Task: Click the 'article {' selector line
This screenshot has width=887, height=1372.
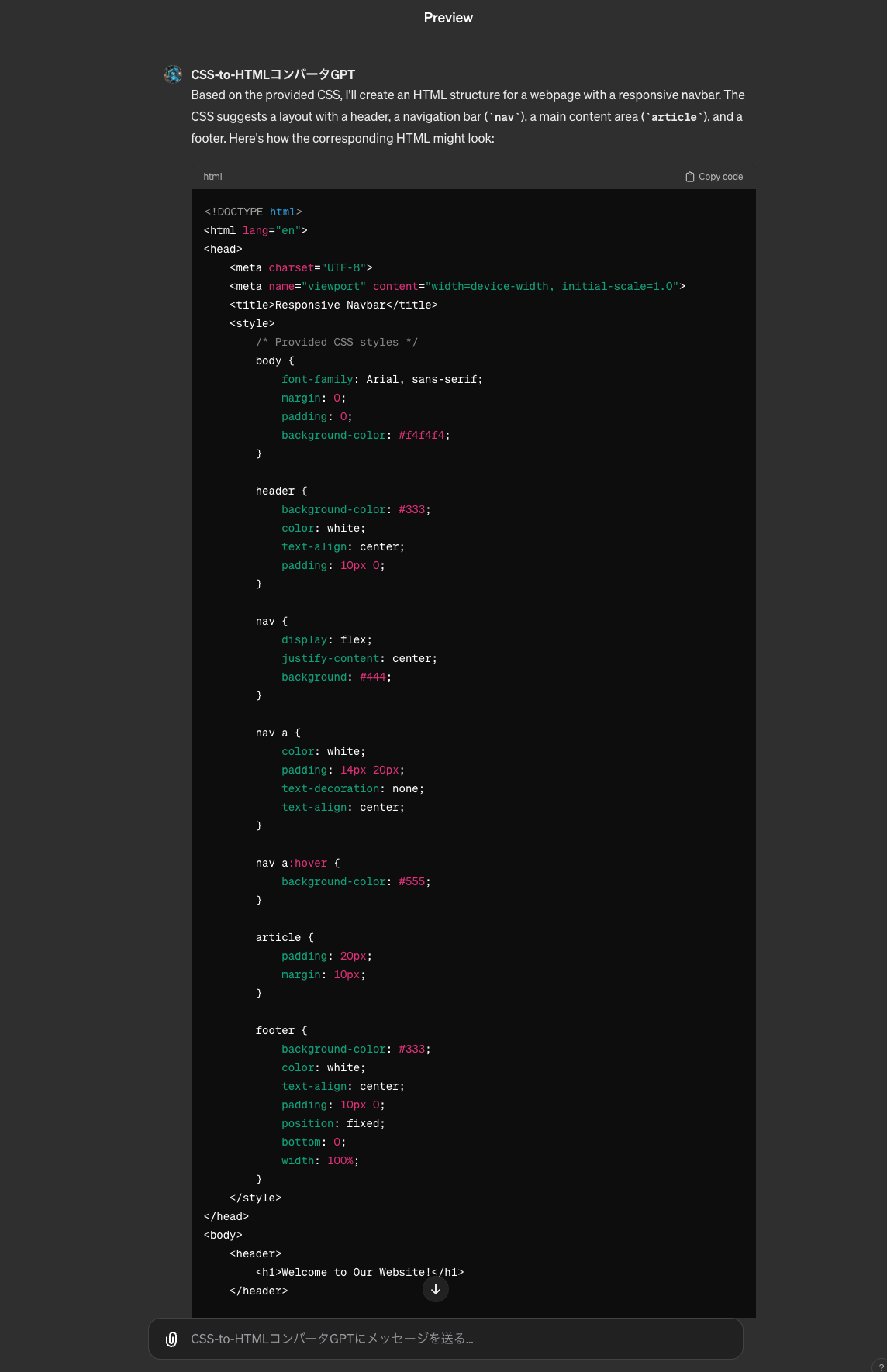Action: tap(285, 937)
